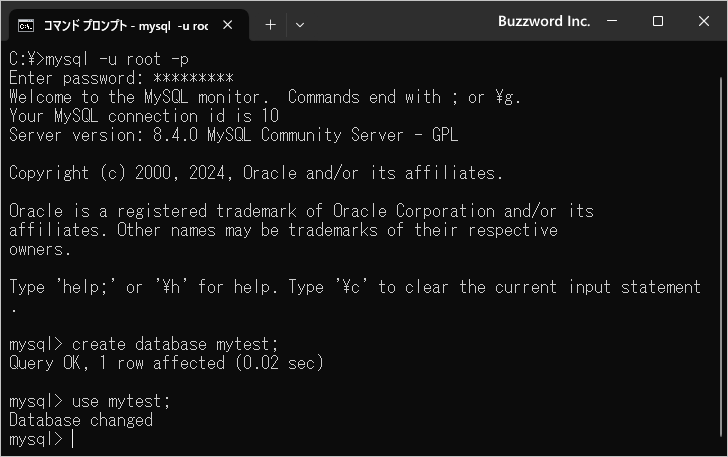Close the Command Prompt mysql tab
This screenshot has height=457, width=728.
(228, 25)
